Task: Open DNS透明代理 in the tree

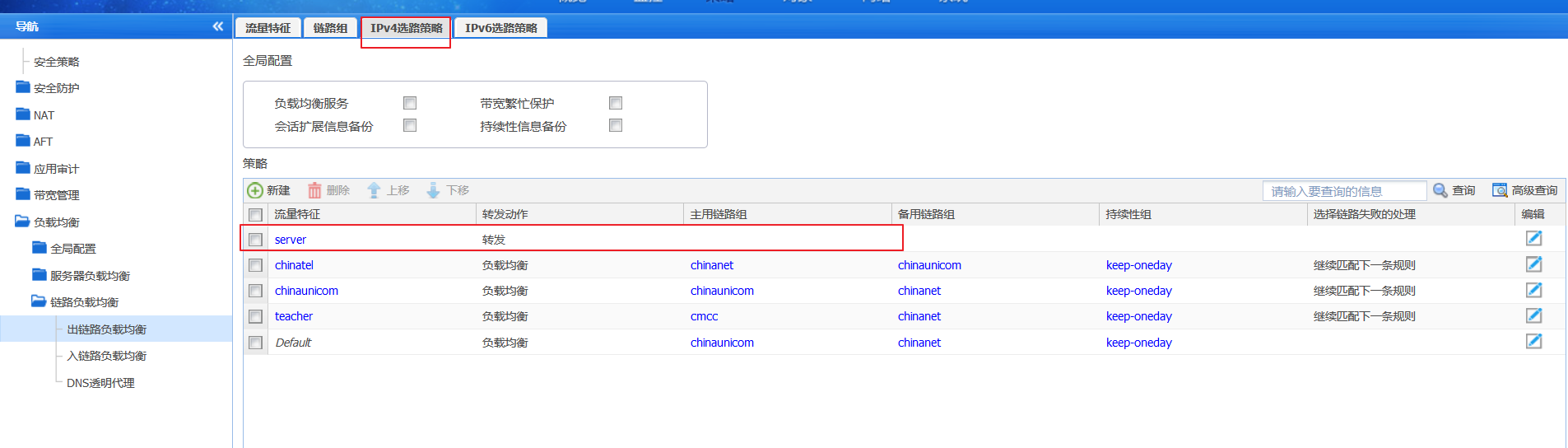Action: pos(100,383)
